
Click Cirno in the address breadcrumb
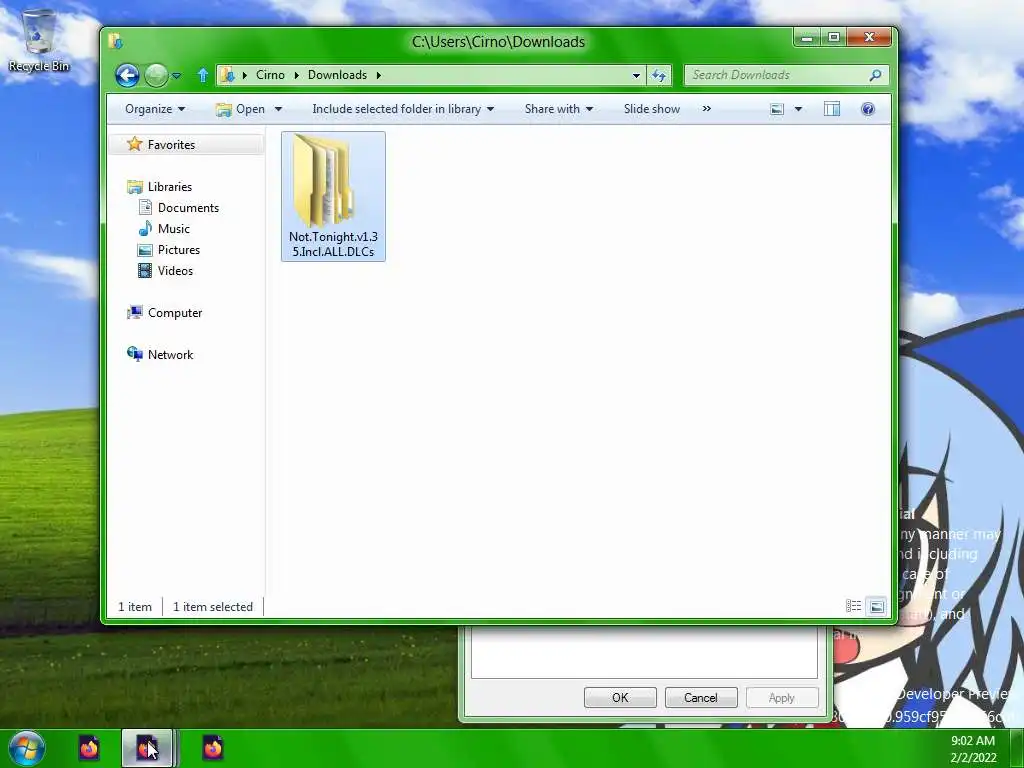[270, 75]
